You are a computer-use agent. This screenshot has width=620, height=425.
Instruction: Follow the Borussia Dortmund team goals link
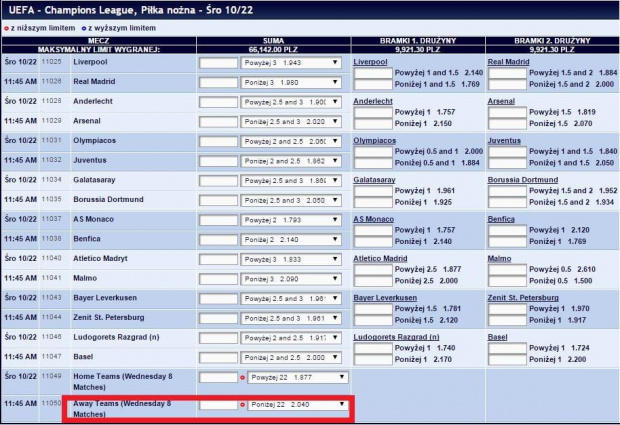[x=523, y=180]
